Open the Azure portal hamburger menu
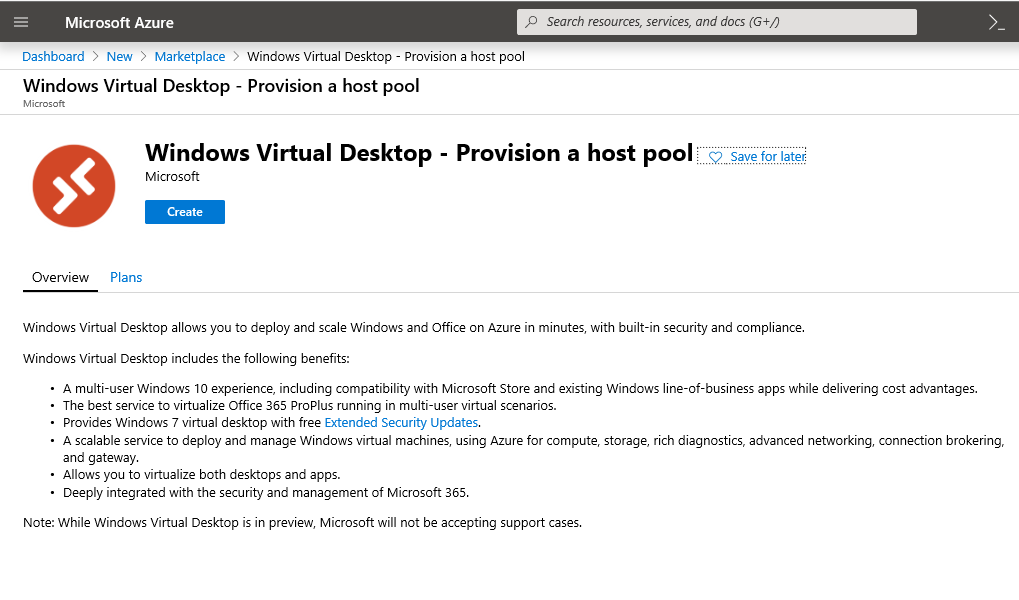Viewport: 1019px width, 600px height. 21,22
